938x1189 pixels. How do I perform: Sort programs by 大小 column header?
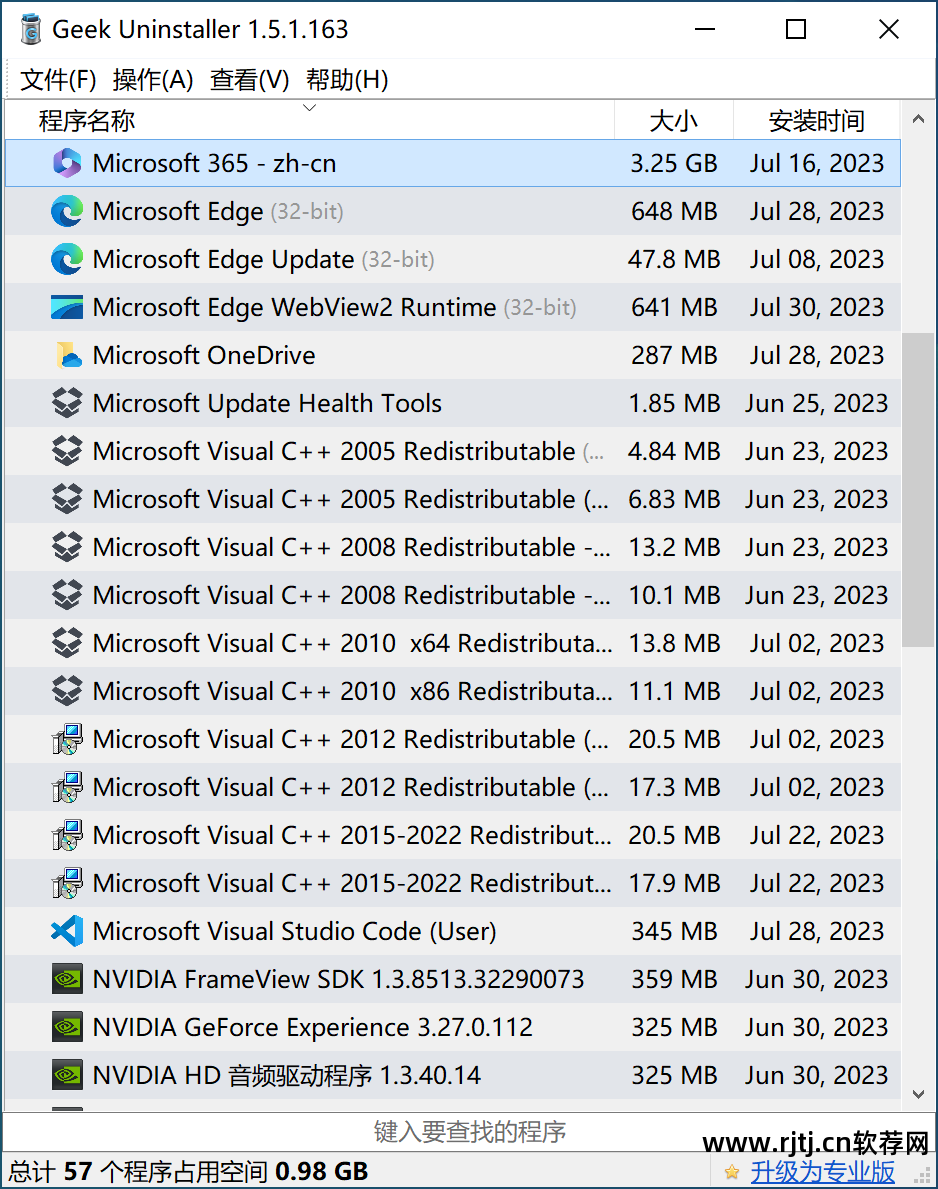pyautogui.click(x=673, y=121)
